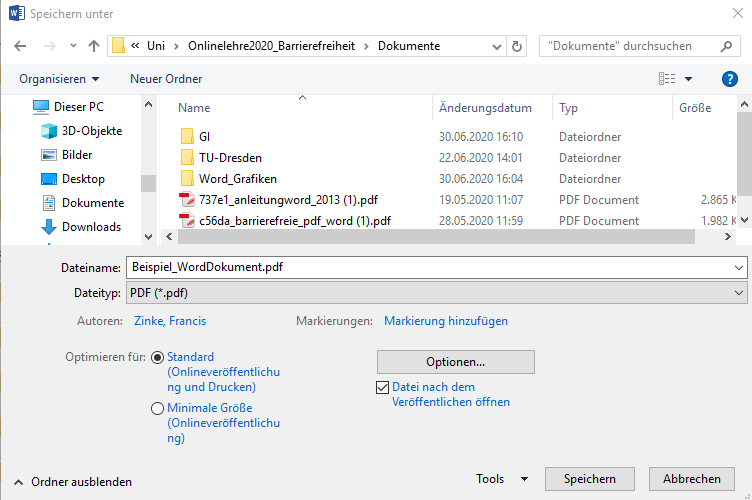Image resolution: width=752 pixels, height=500 pixels.
Task: Open help with the question mark icon
Action: tap(729, 79)
